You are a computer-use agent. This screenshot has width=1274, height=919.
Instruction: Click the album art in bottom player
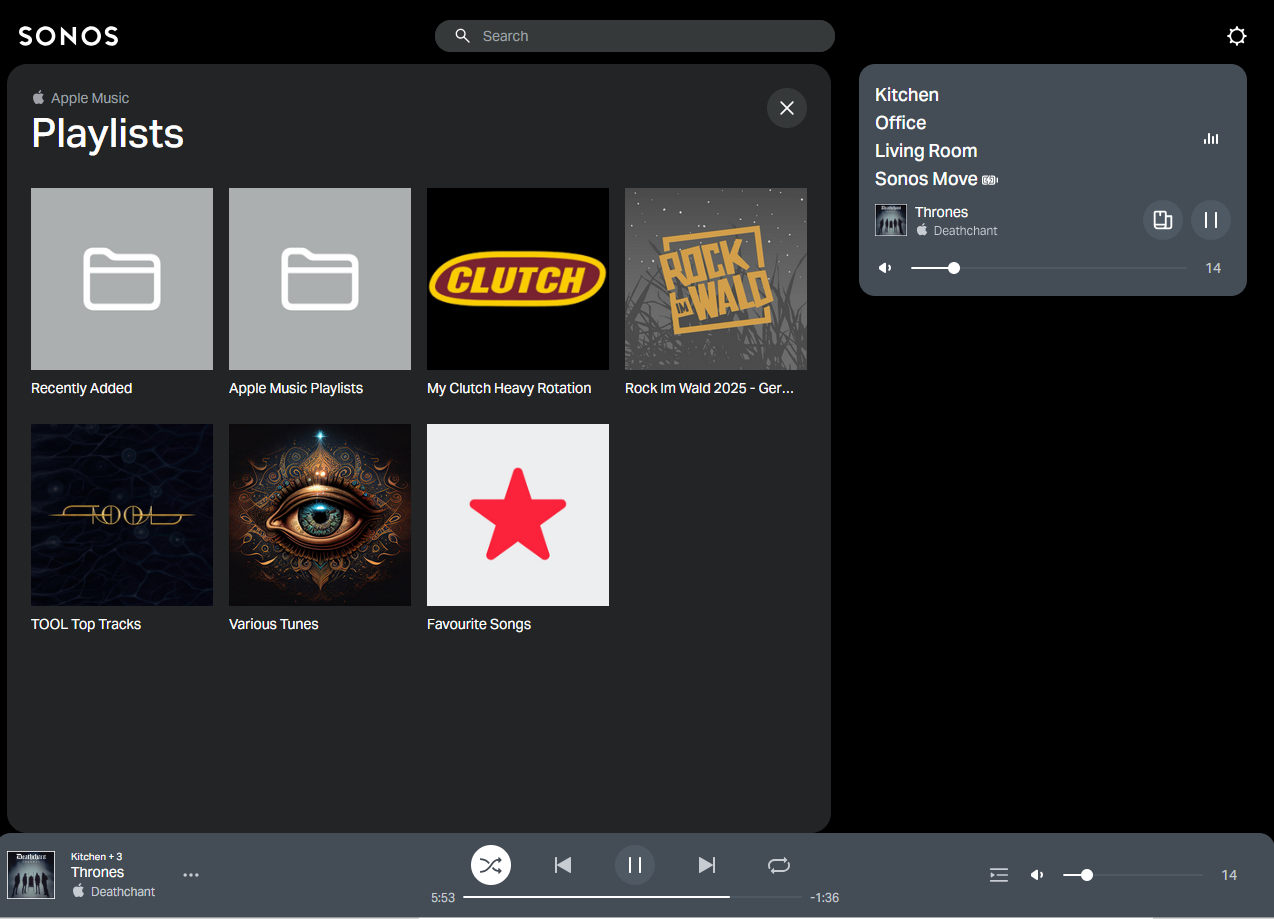click(31, 875)
